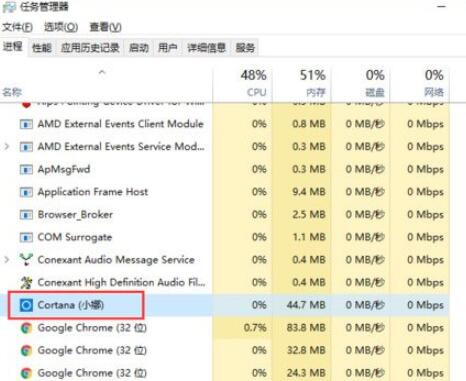Screen dimensions: 466x381
Task: Open the 选项(O) menu
Action: 61,27
